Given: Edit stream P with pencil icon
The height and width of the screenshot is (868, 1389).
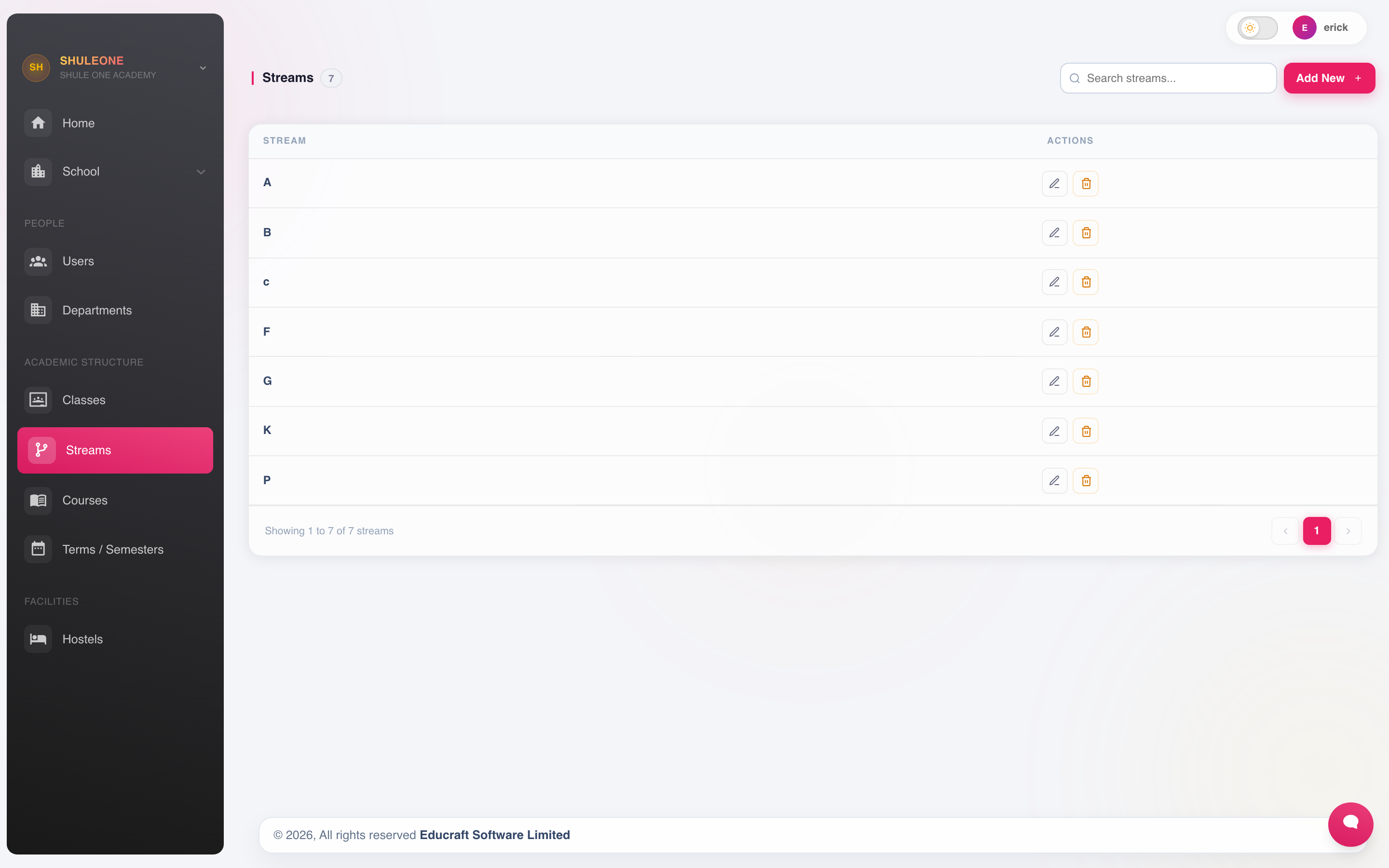Looking at the screenshot, I should point(1054,481).
